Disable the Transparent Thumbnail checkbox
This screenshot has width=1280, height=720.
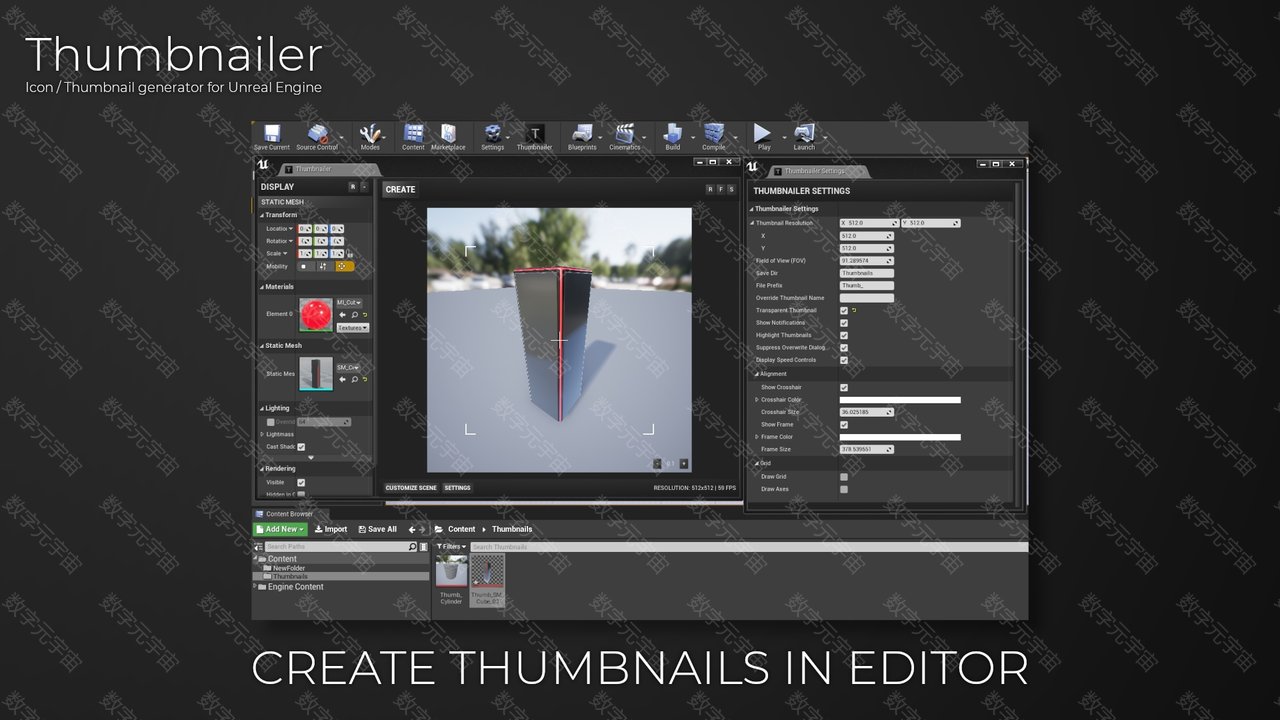(844, 311)
